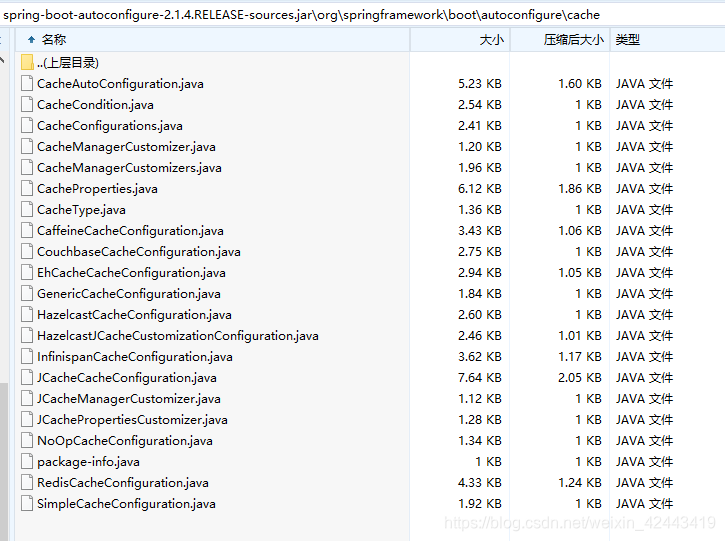Click file icon beside EhCacheCacheConfiguration.java

click(x=27, y=273)
